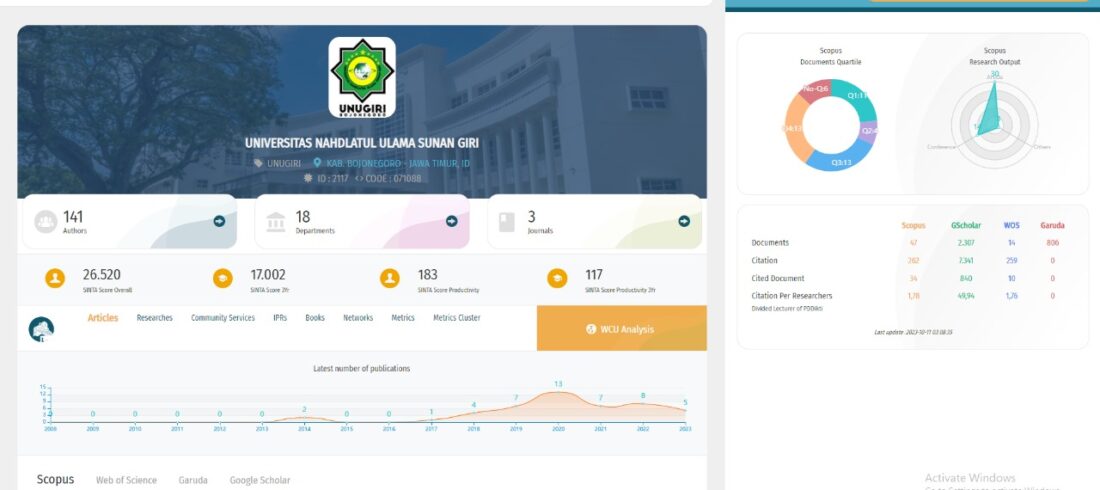Click the authors group icon
The height and width of the screenshot is (490, 1100).
pos(46,222)
